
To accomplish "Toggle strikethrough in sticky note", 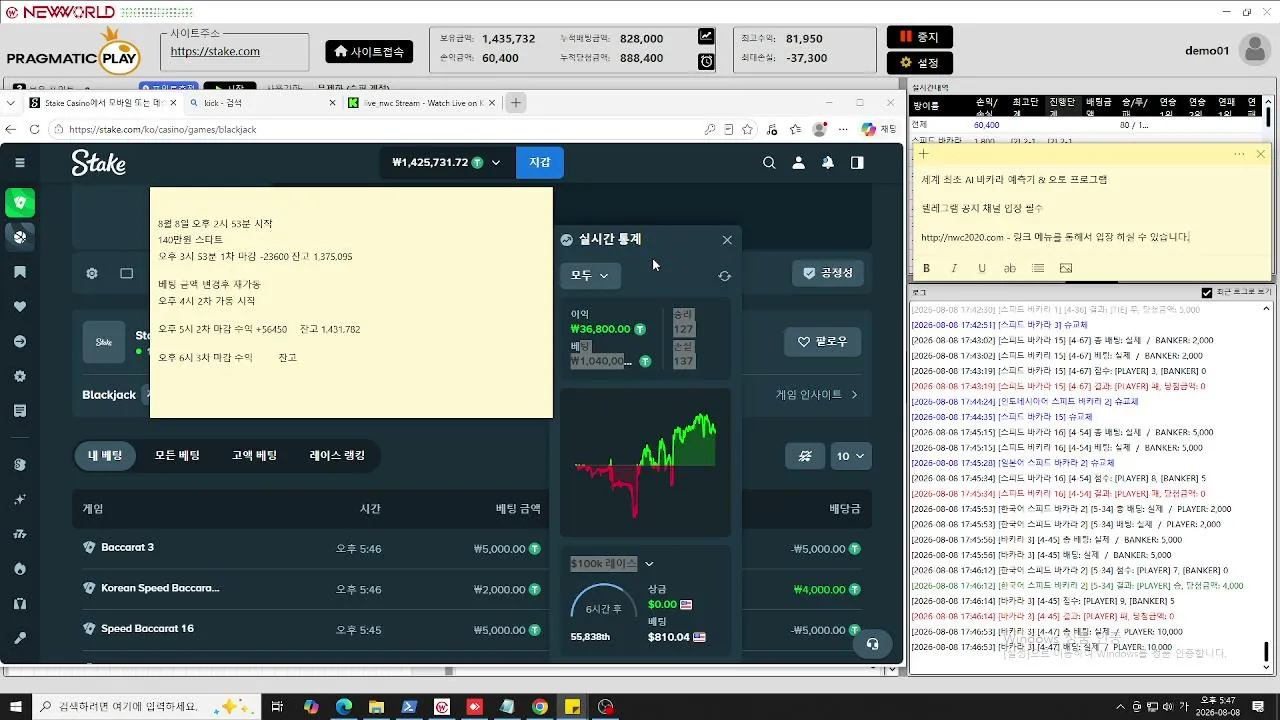I will [x=1010, y=268].
